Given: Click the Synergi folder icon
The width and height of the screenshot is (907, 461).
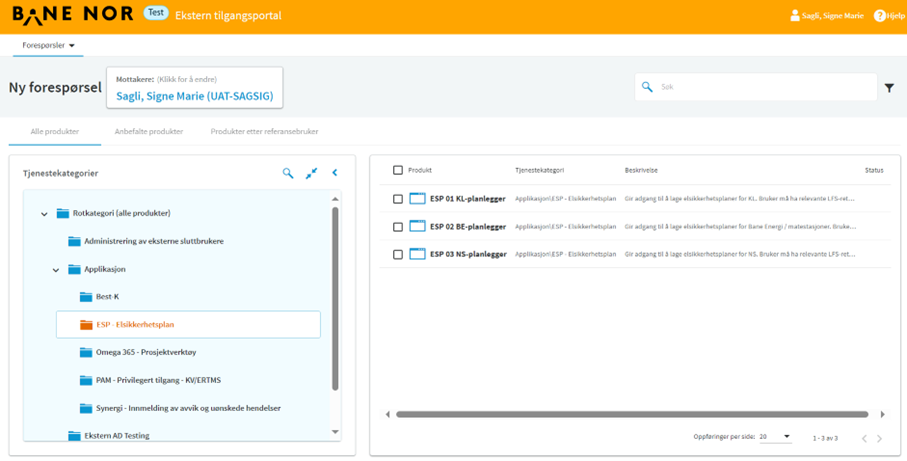Looking at the screenshot, I should point(86,408).
